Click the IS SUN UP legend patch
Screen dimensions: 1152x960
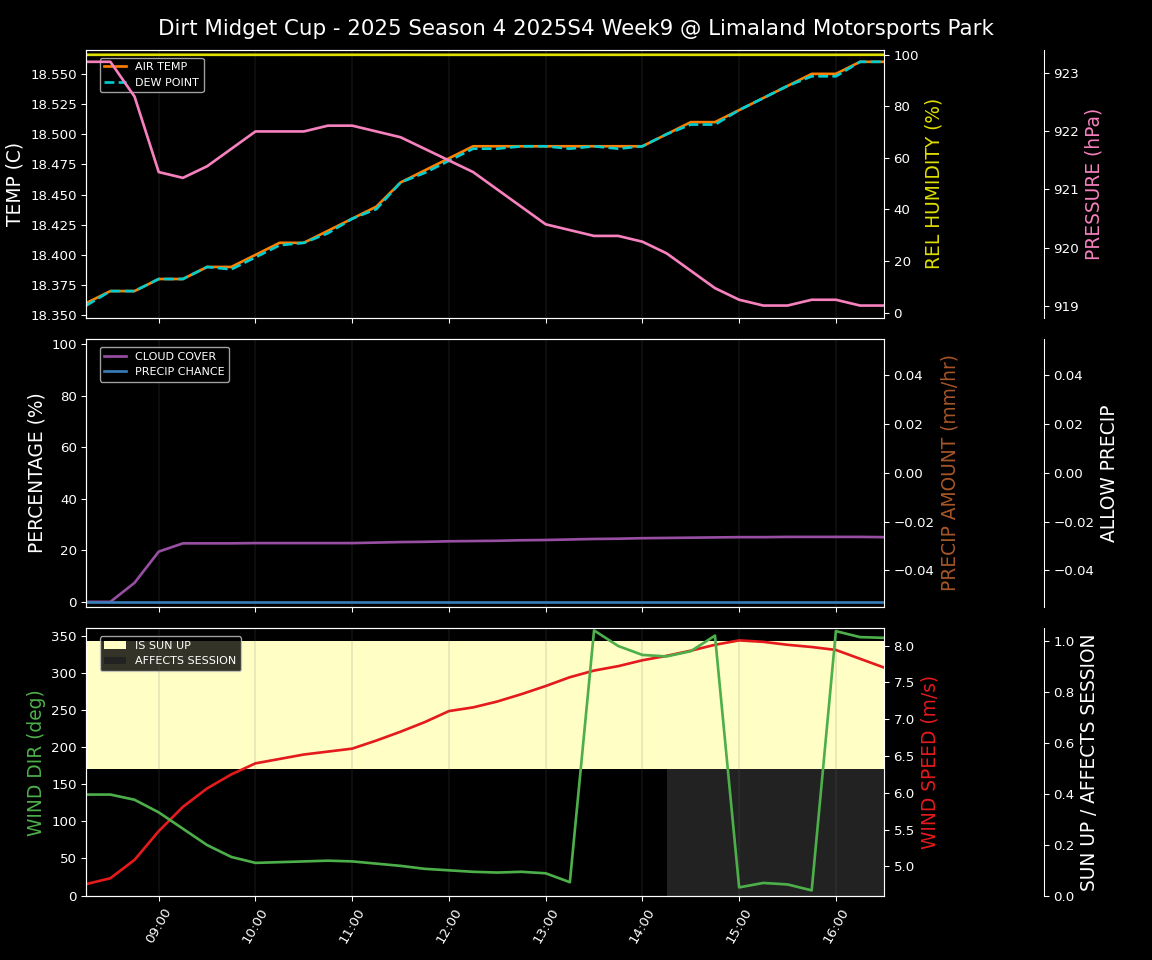(116, 645)
